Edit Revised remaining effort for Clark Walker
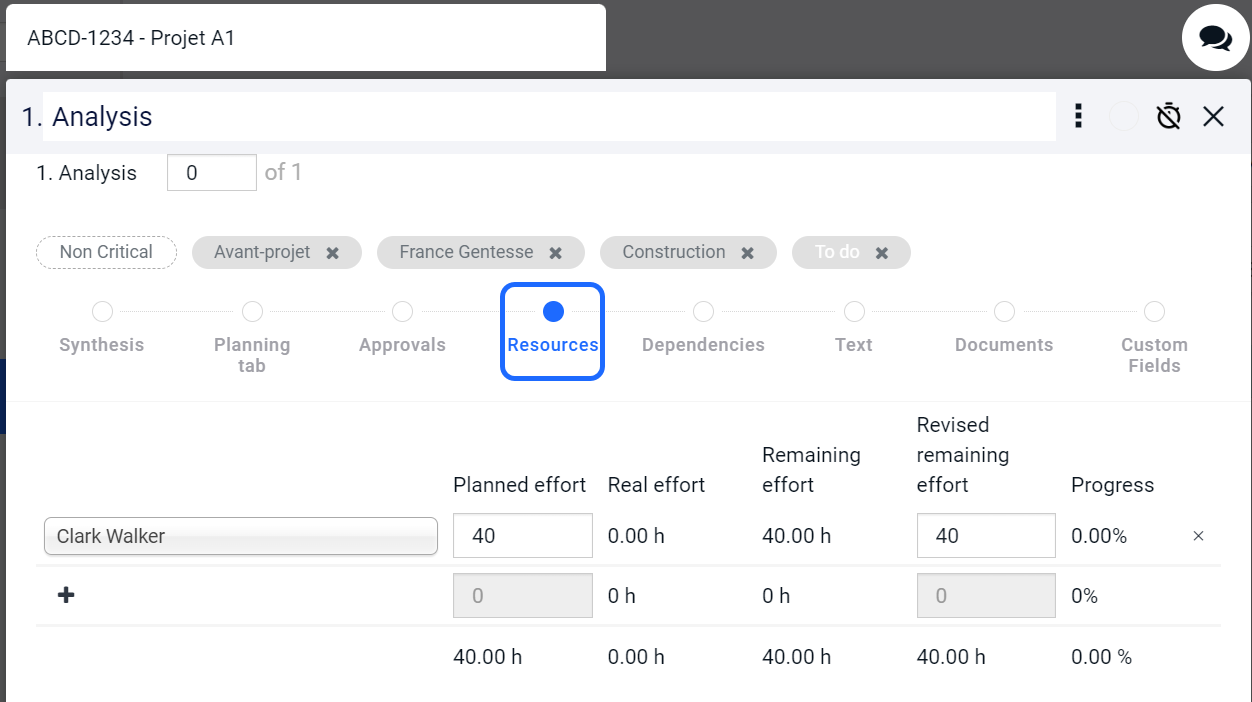Image resolution: width=1252 pixels, height=702 pixels. point(986,536)
